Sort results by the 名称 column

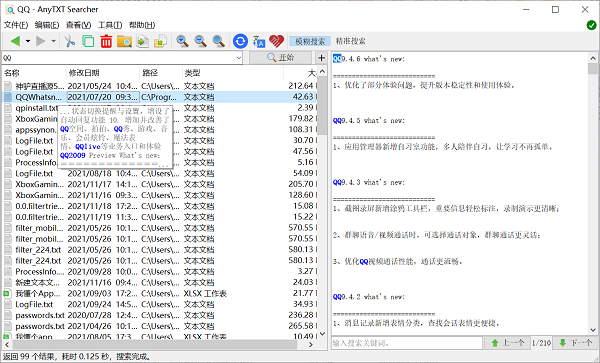coord(34,73)
